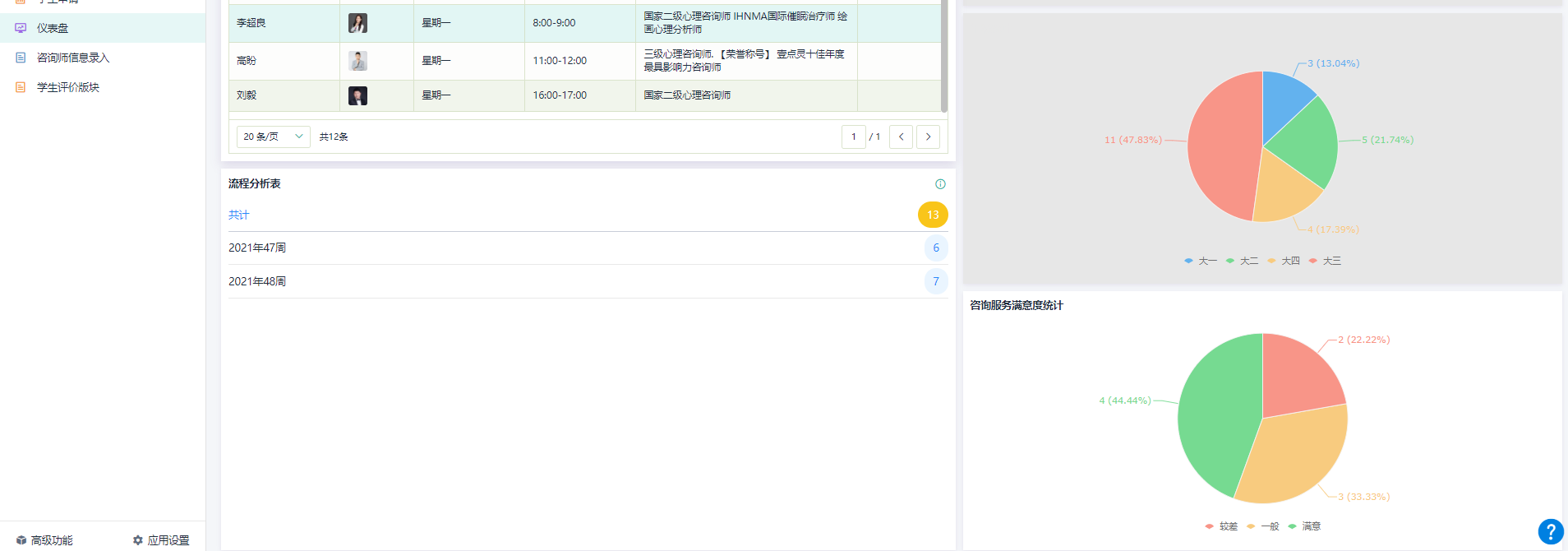Click the info icon beside 流程分析表
Image resolution: width=1568 pixels, height=551 pixels.
pos(940,184)
